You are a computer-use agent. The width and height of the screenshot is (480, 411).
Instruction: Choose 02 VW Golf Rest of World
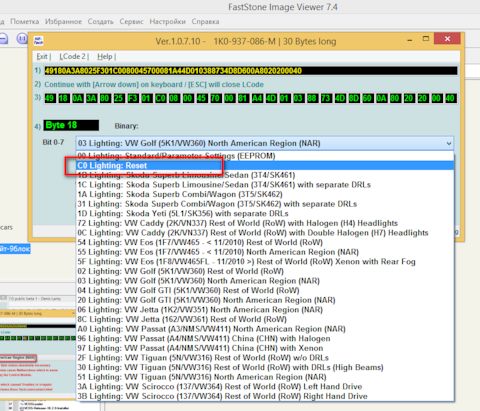[x=265, y=271]
